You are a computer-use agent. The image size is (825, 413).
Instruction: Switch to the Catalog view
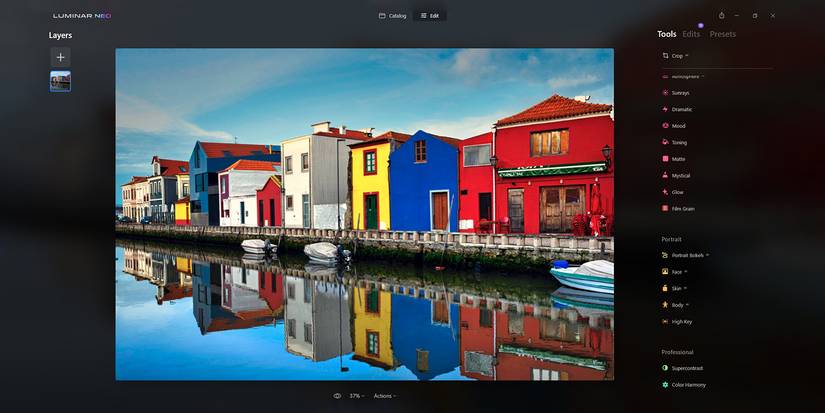(393, 16)
